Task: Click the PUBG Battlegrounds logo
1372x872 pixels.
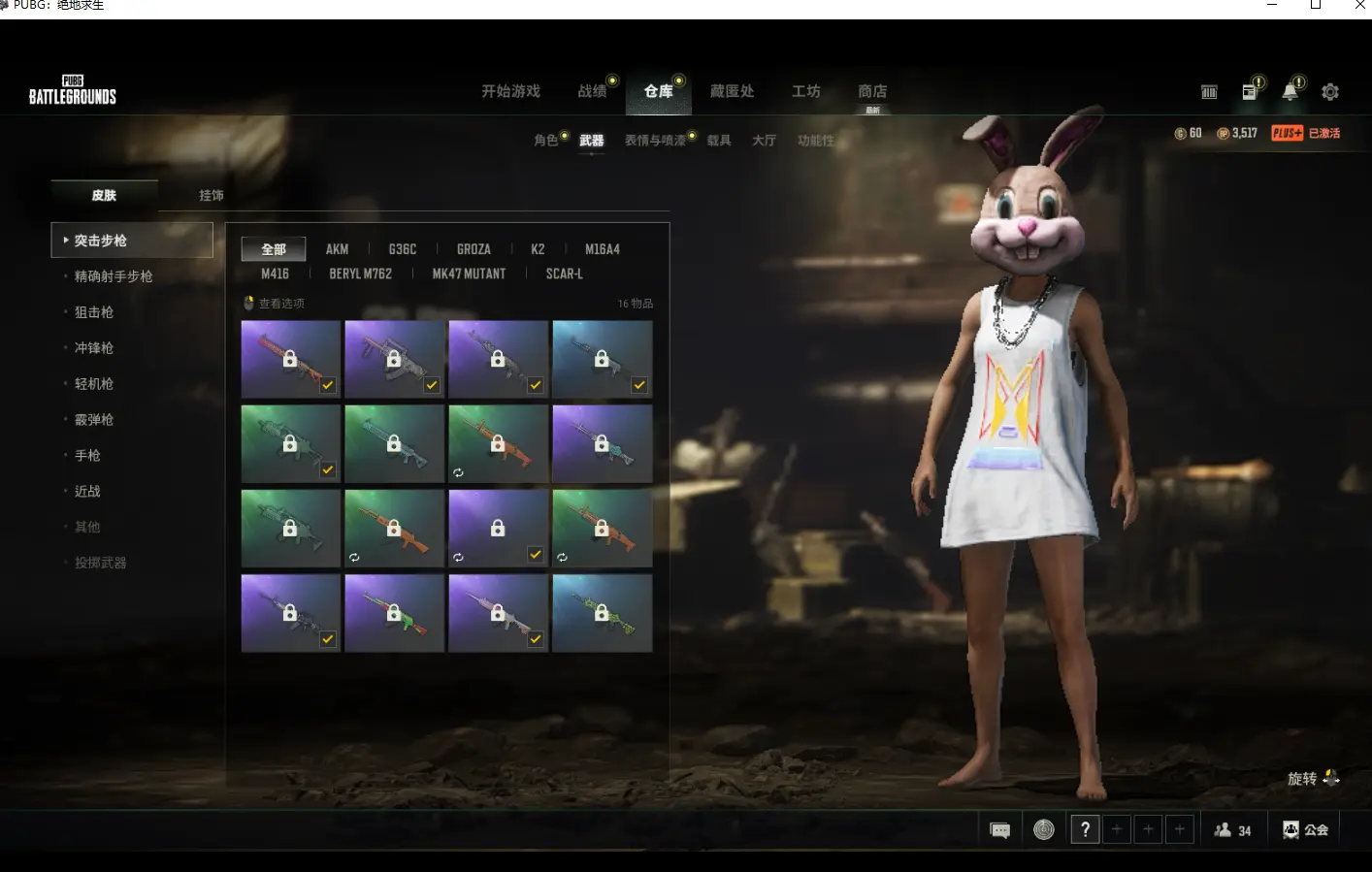Action: [73, 90]
